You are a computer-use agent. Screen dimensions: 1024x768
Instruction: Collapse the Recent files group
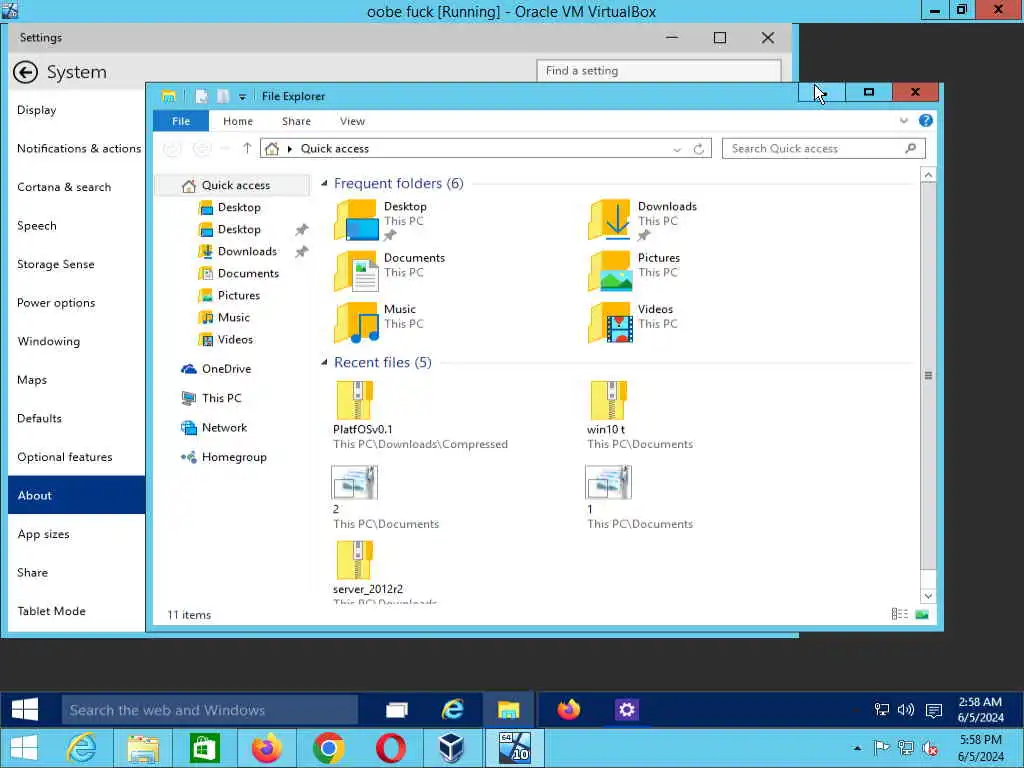[324, 362]
